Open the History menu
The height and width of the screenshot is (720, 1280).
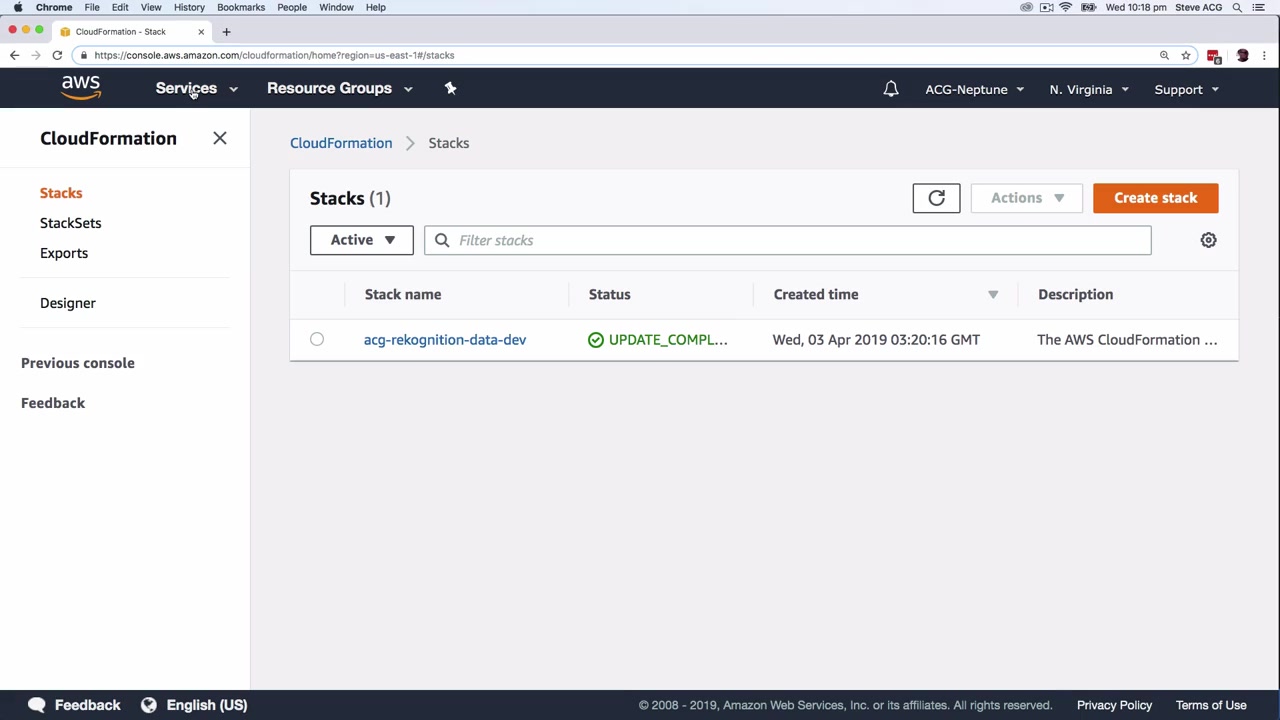point(189,7)
